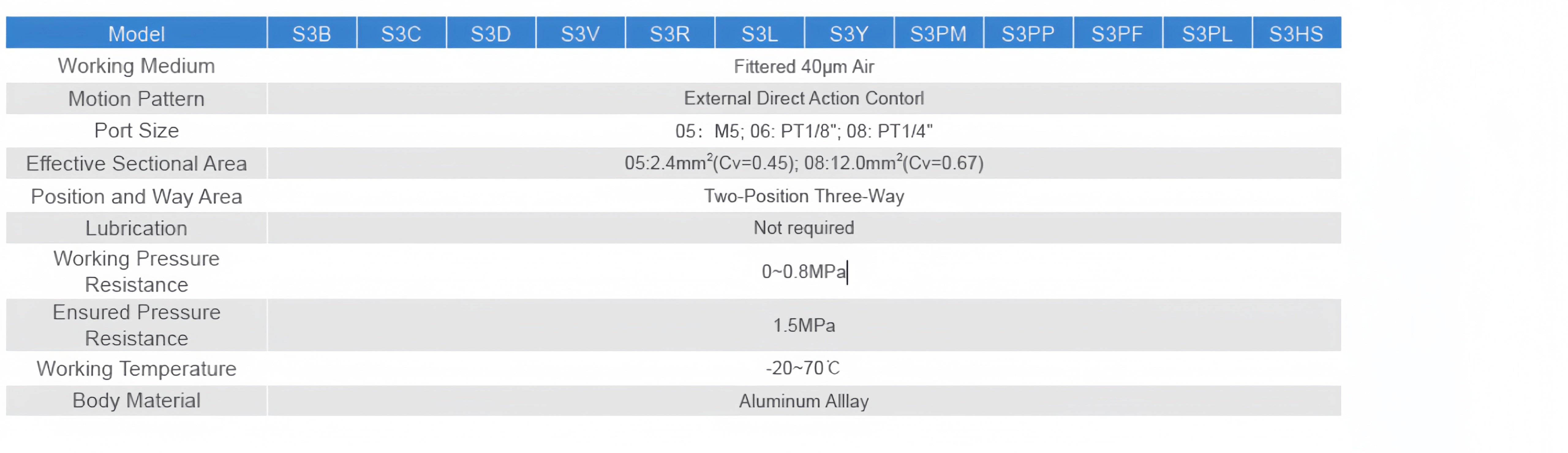Click the Model header cell

point(136,33)
